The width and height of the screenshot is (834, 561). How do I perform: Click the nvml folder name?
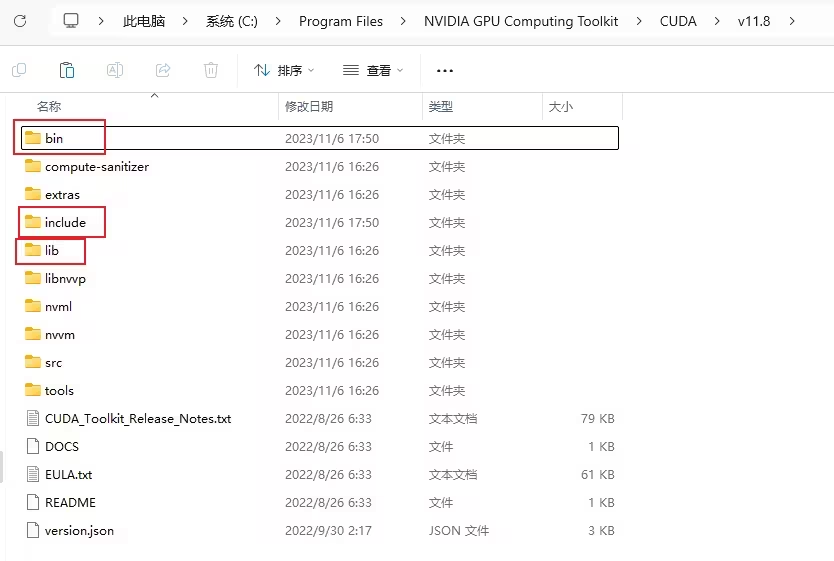(58, 307)
